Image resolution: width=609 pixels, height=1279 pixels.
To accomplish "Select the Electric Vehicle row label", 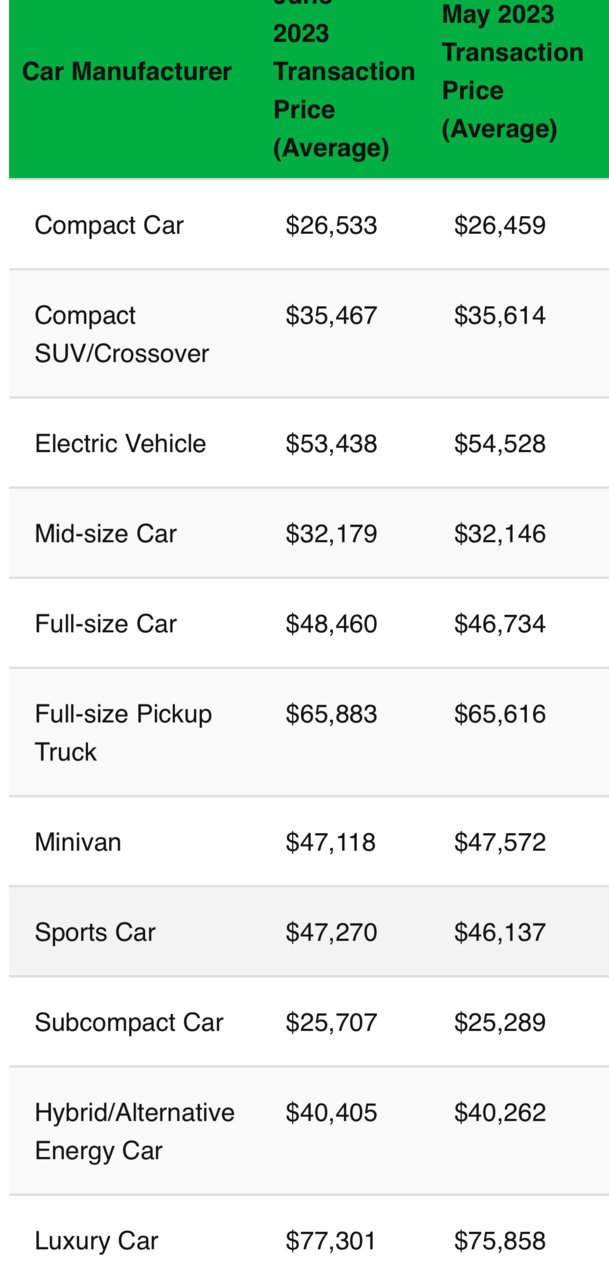I will [x=120, y=444].
